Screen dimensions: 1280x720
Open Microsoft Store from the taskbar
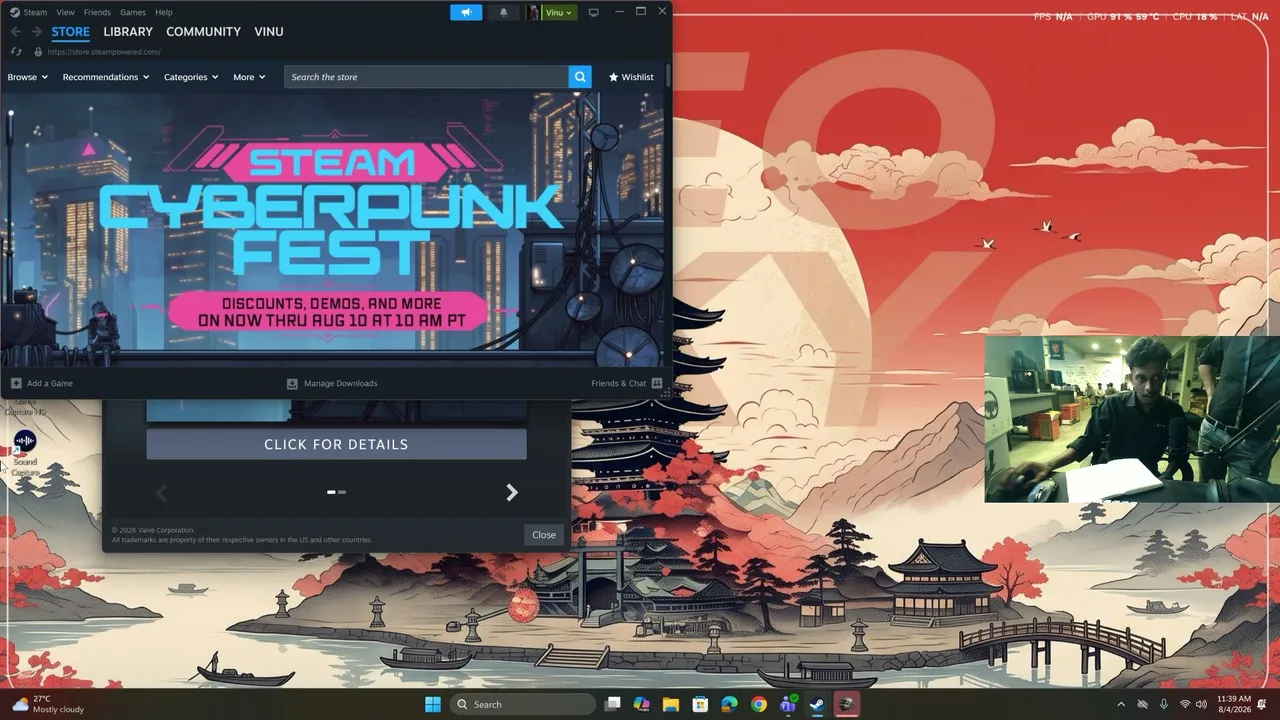pos(700,704)
